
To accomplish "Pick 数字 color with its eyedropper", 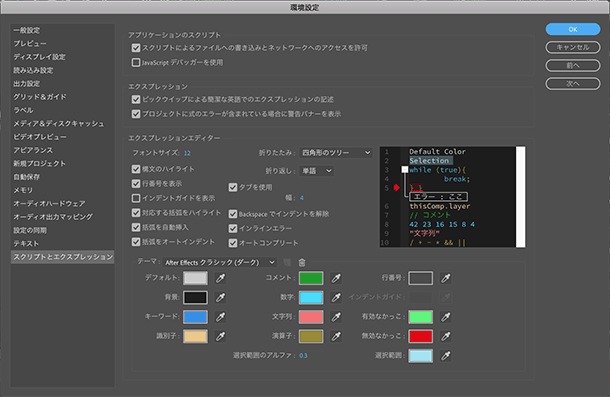I will [x=336, y=297].
